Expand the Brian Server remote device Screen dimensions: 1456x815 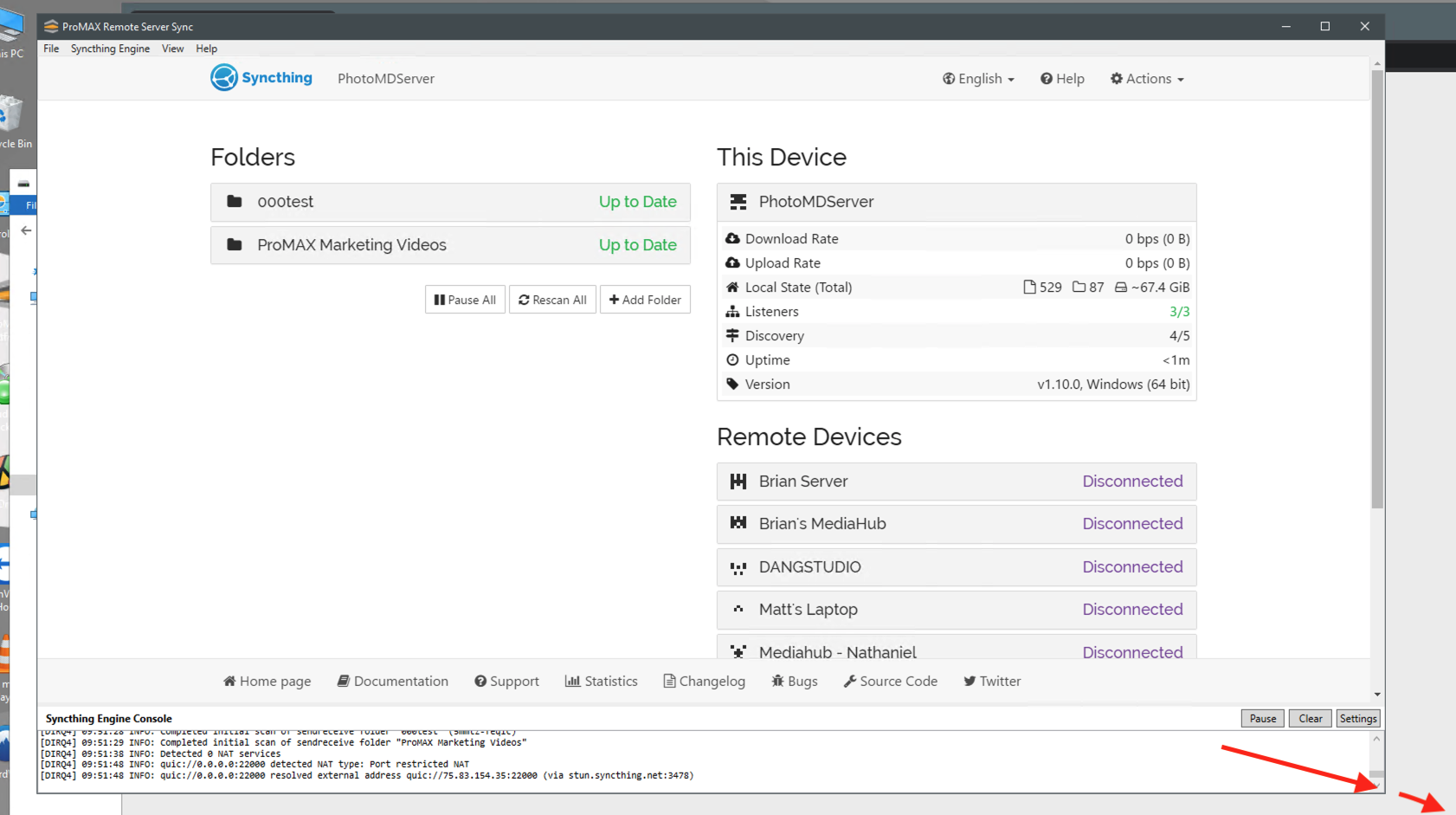point(957,482)
